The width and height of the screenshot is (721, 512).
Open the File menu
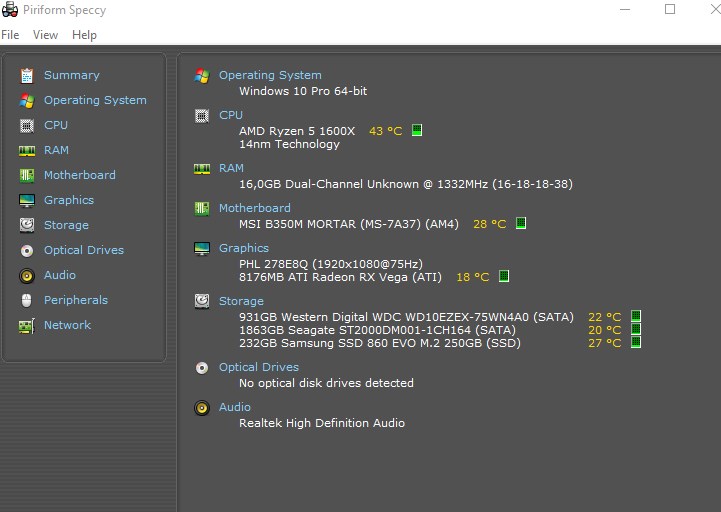pos(10,35)
